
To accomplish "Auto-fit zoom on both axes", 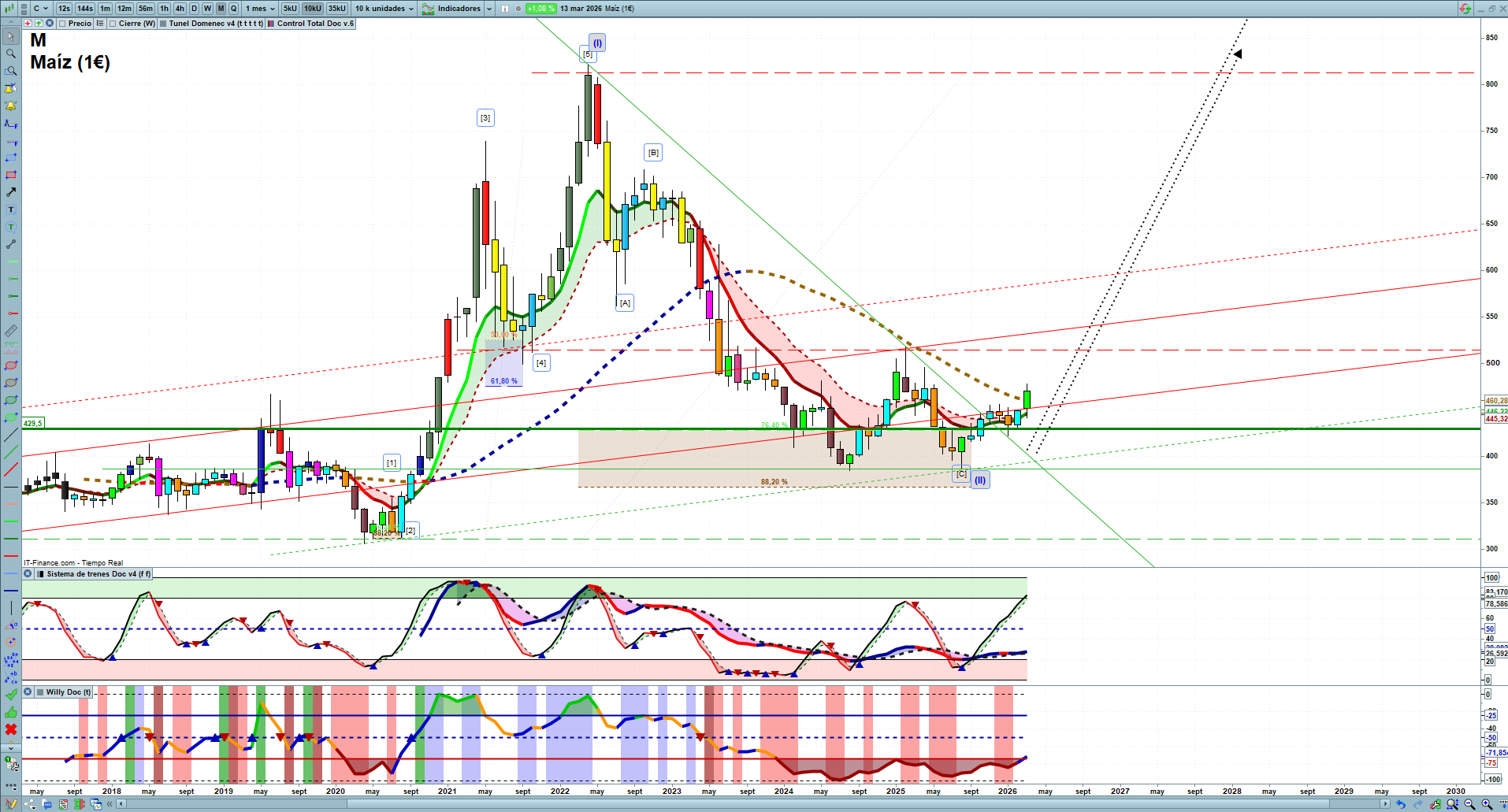I will (1452, 804).
